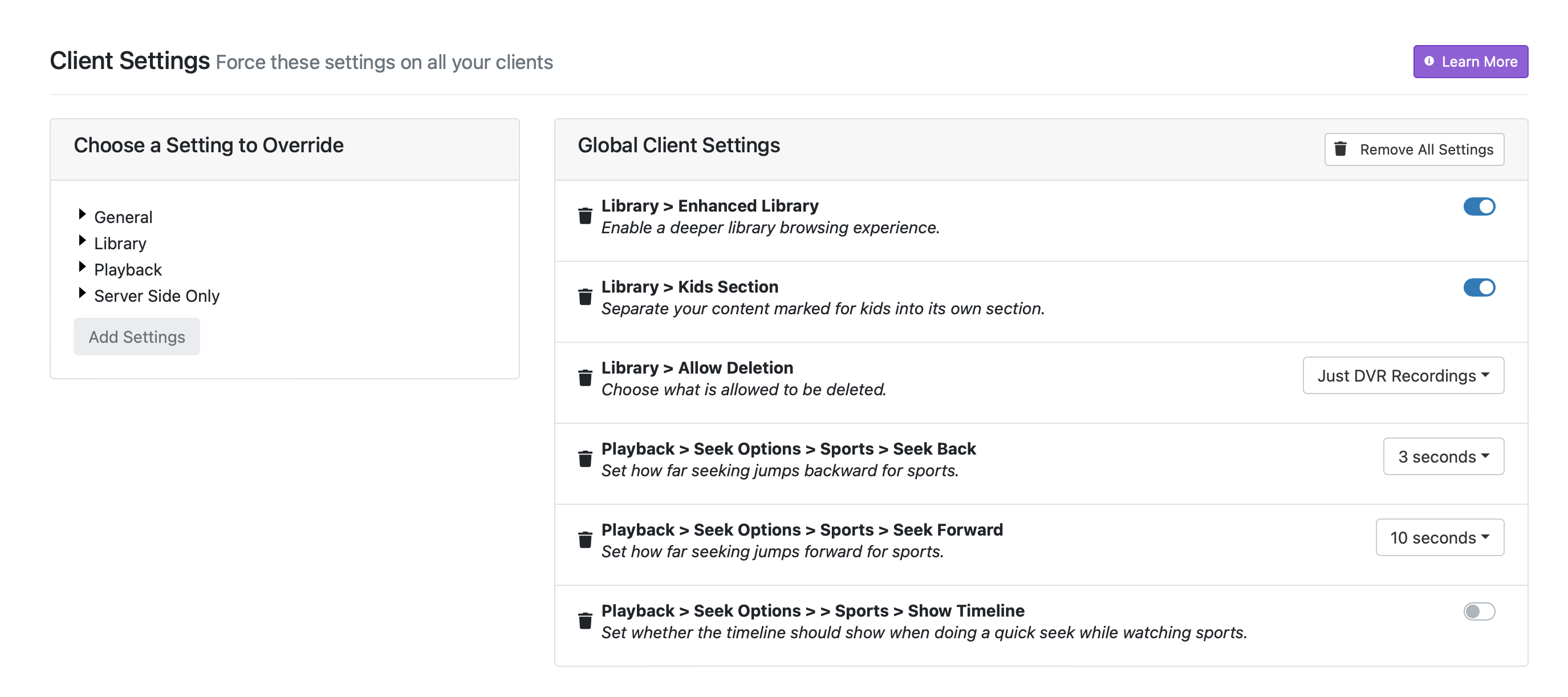Disable the Enhanced Library toggle
This screenshot has width=1568, height=697.
tap(1479, 206)
